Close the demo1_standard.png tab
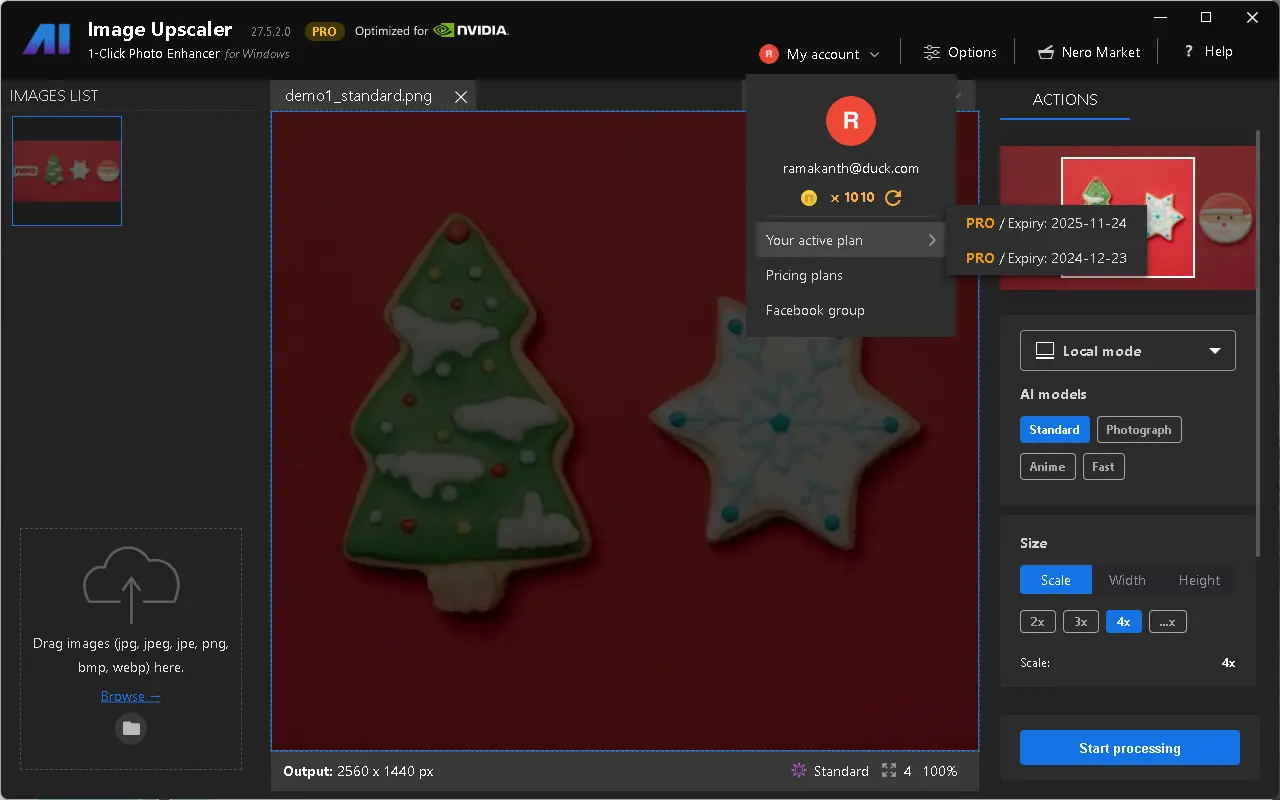This screenshot has height=800, width=1280. 461,96
